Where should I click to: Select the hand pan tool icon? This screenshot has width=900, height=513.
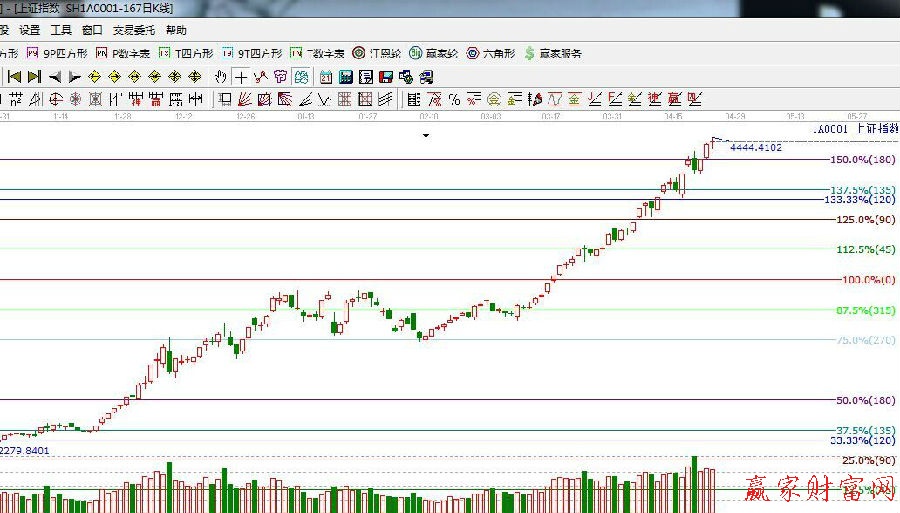pyautogui.click(x=221, y=76)
